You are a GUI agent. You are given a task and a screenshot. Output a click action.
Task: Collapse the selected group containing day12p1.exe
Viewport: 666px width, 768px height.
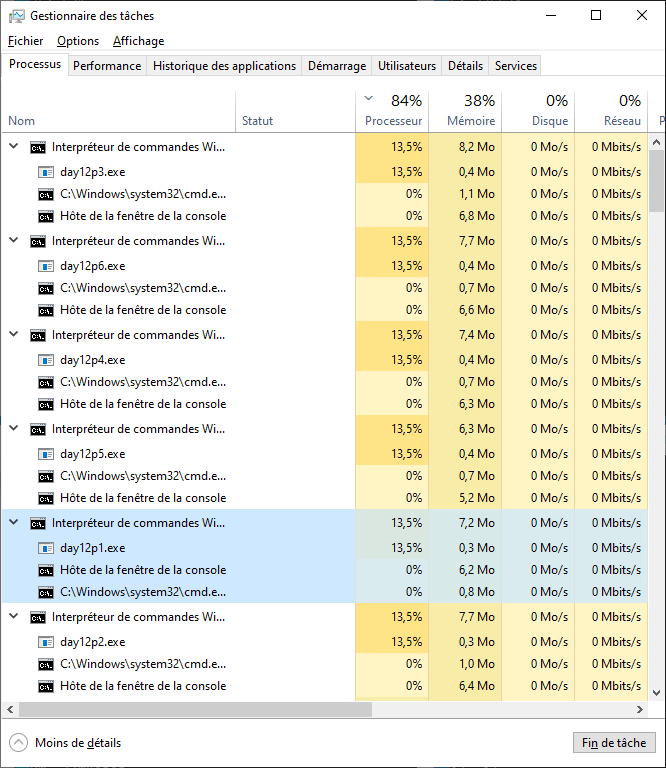point(14,522)
